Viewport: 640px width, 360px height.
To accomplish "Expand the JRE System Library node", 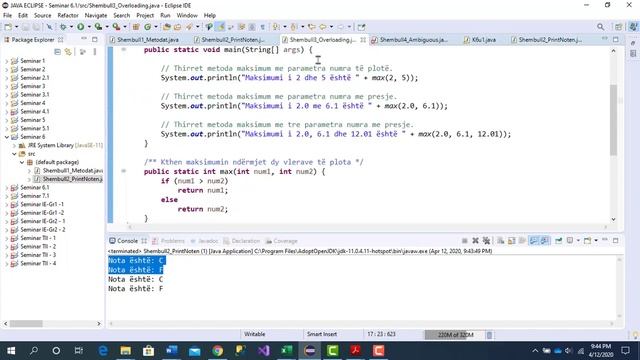I will 14,145.
